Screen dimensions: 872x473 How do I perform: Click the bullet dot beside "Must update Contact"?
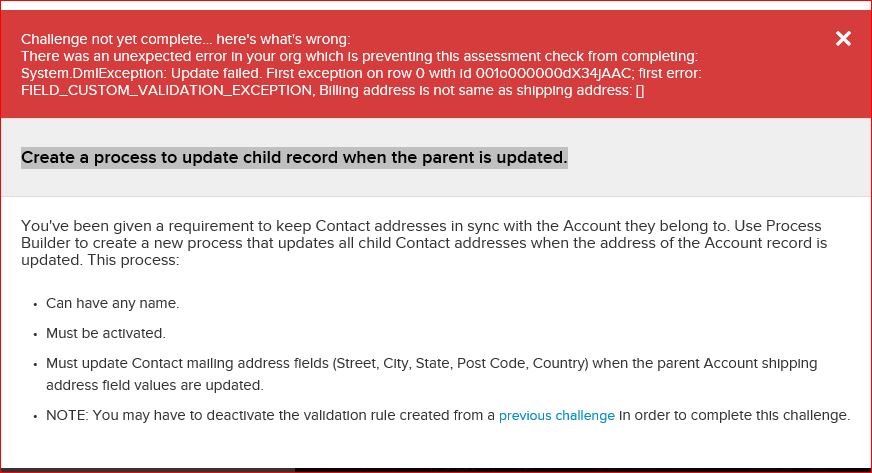pyautogui.click(x=34, y=364)
